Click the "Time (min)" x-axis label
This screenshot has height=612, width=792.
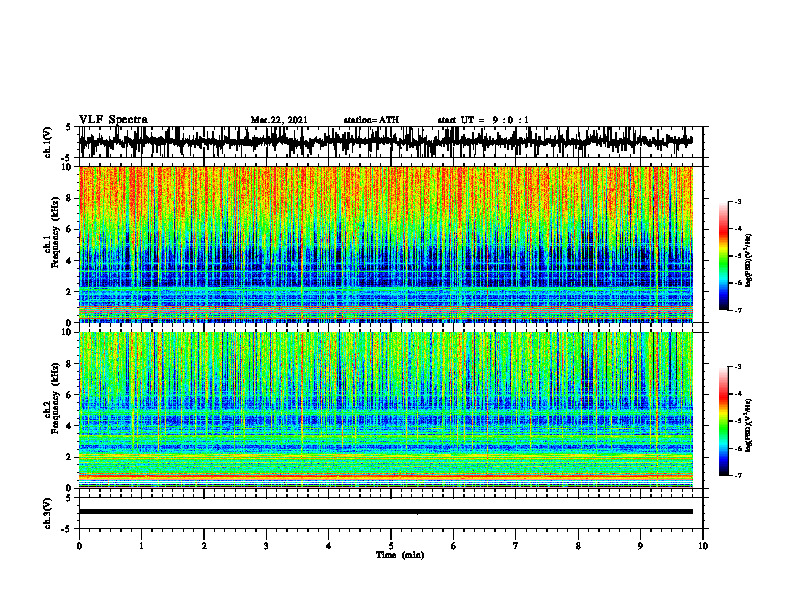click(400, 555)
